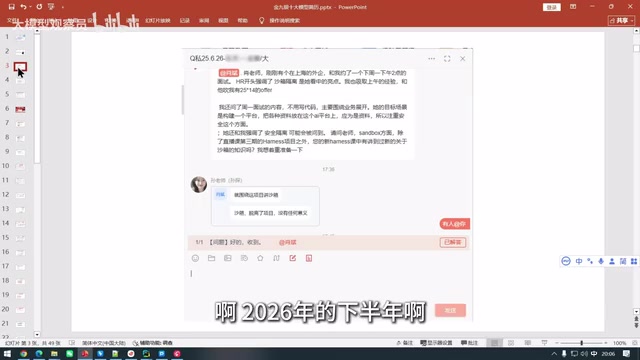Click the three-dots more icon in the chat header
The height and width of the screenshot is (360, 640).
coord(431,59)
